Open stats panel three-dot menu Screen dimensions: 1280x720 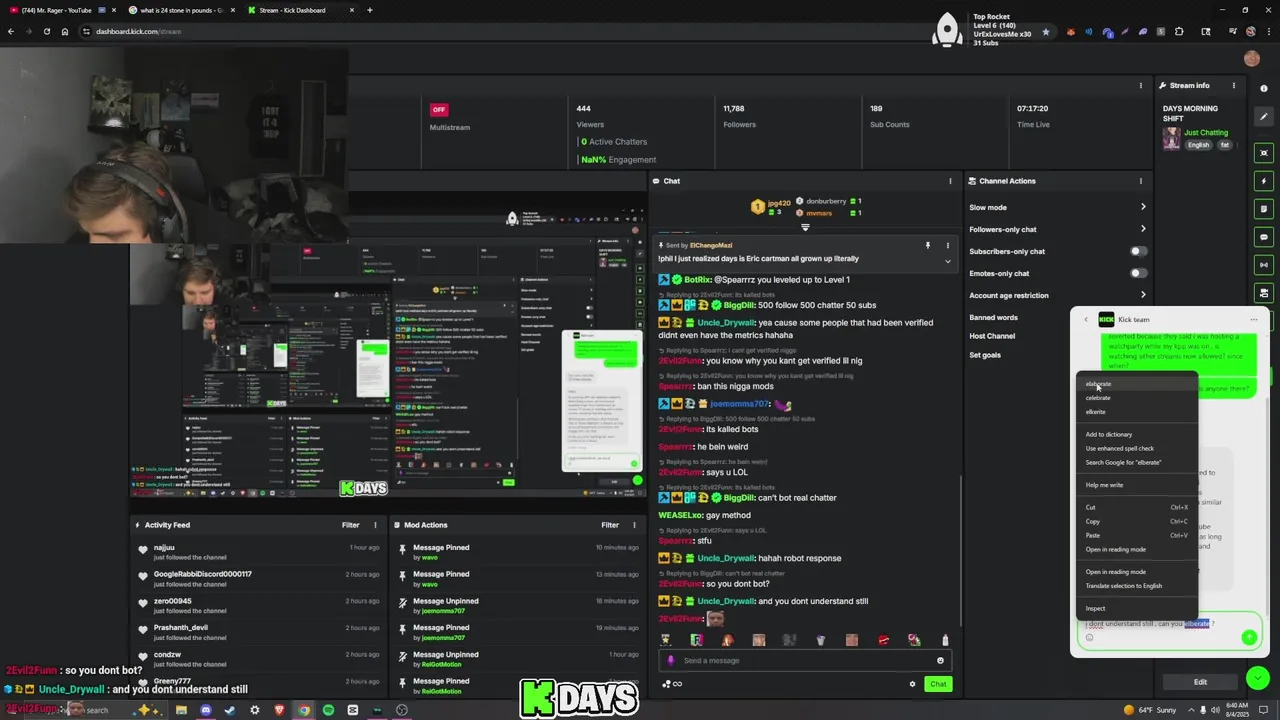pos(1140,86)
